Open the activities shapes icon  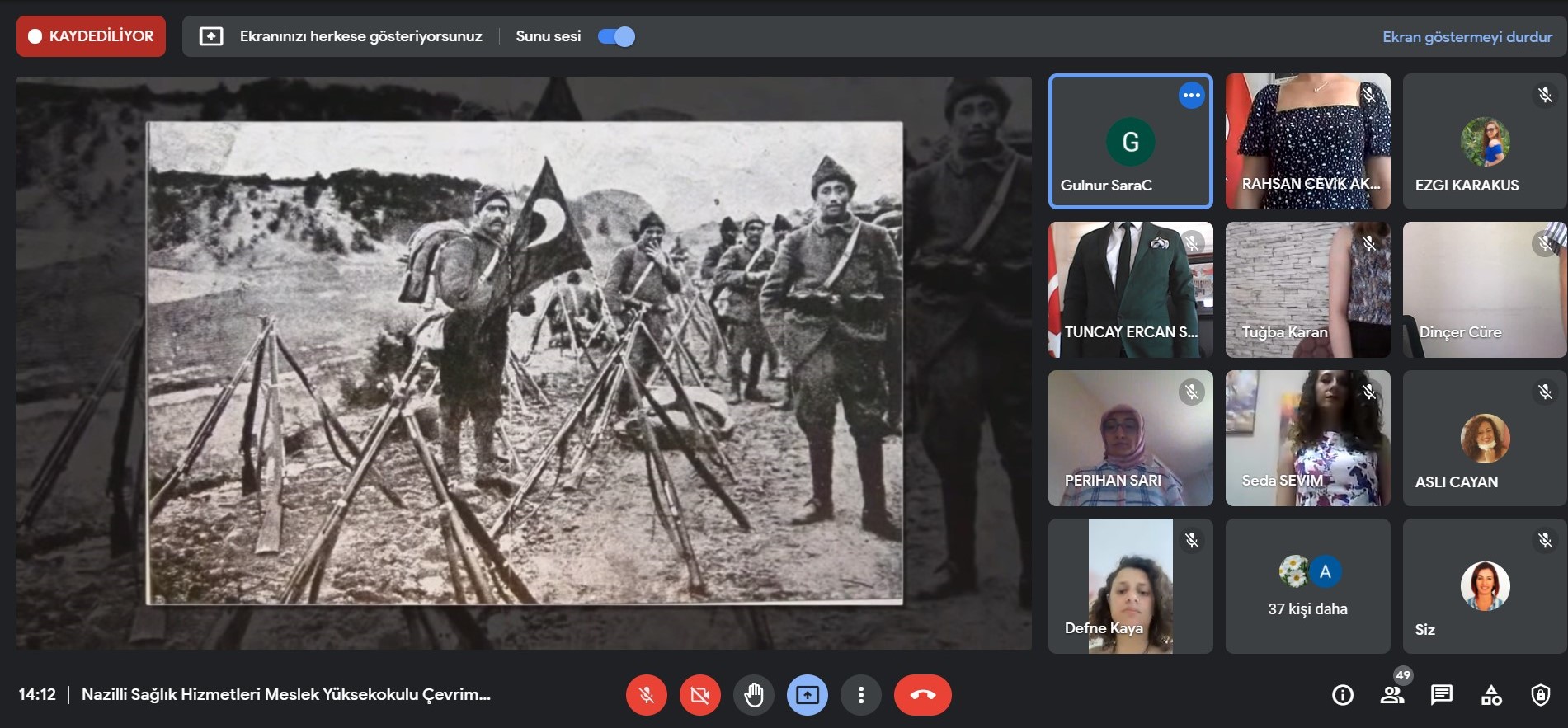pos(1491,695)
